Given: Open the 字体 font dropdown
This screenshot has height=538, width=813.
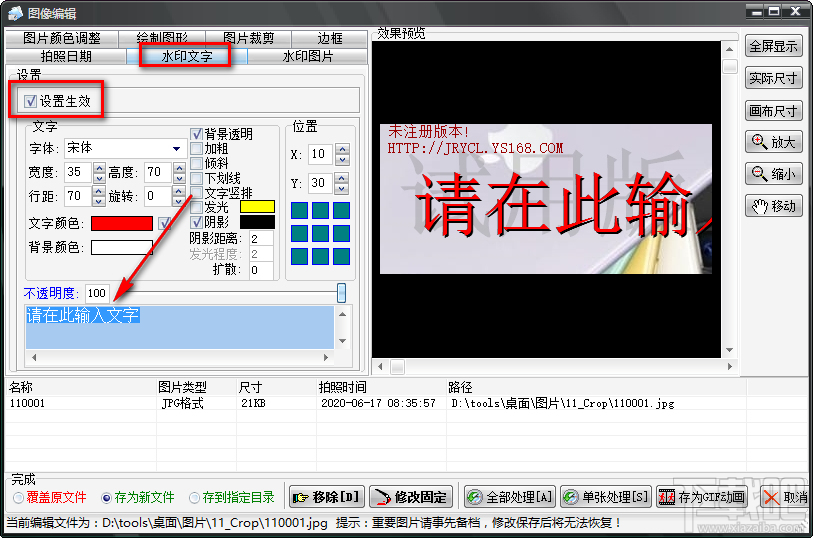Looking at the screenshot, I should coord(176,148).
